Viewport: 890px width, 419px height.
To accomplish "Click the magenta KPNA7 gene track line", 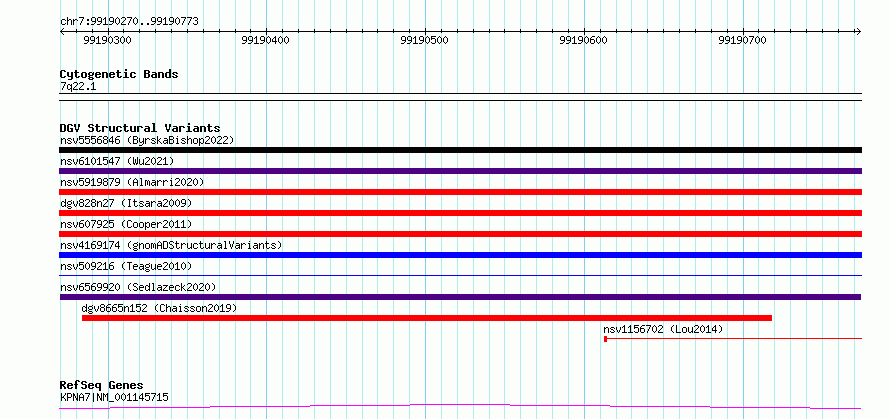I will (460, 406).
